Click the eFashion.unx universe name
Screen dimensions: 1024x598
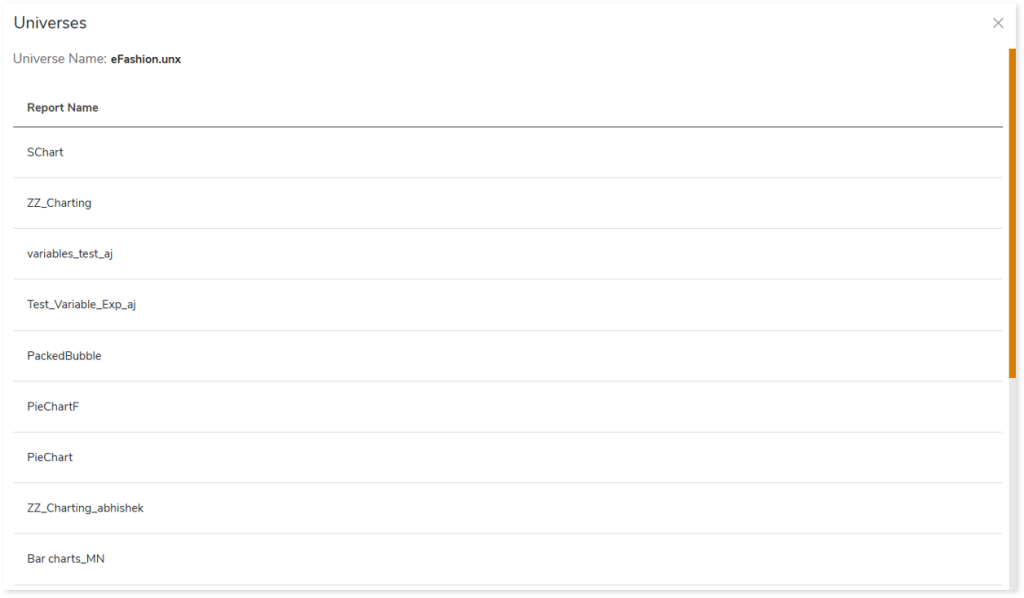146,59
